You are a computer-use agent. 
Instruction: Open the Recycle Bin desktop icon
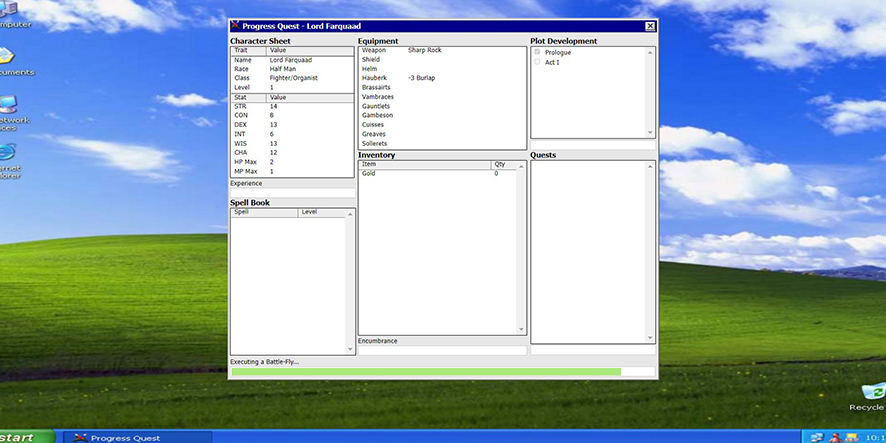coord(871,397)
